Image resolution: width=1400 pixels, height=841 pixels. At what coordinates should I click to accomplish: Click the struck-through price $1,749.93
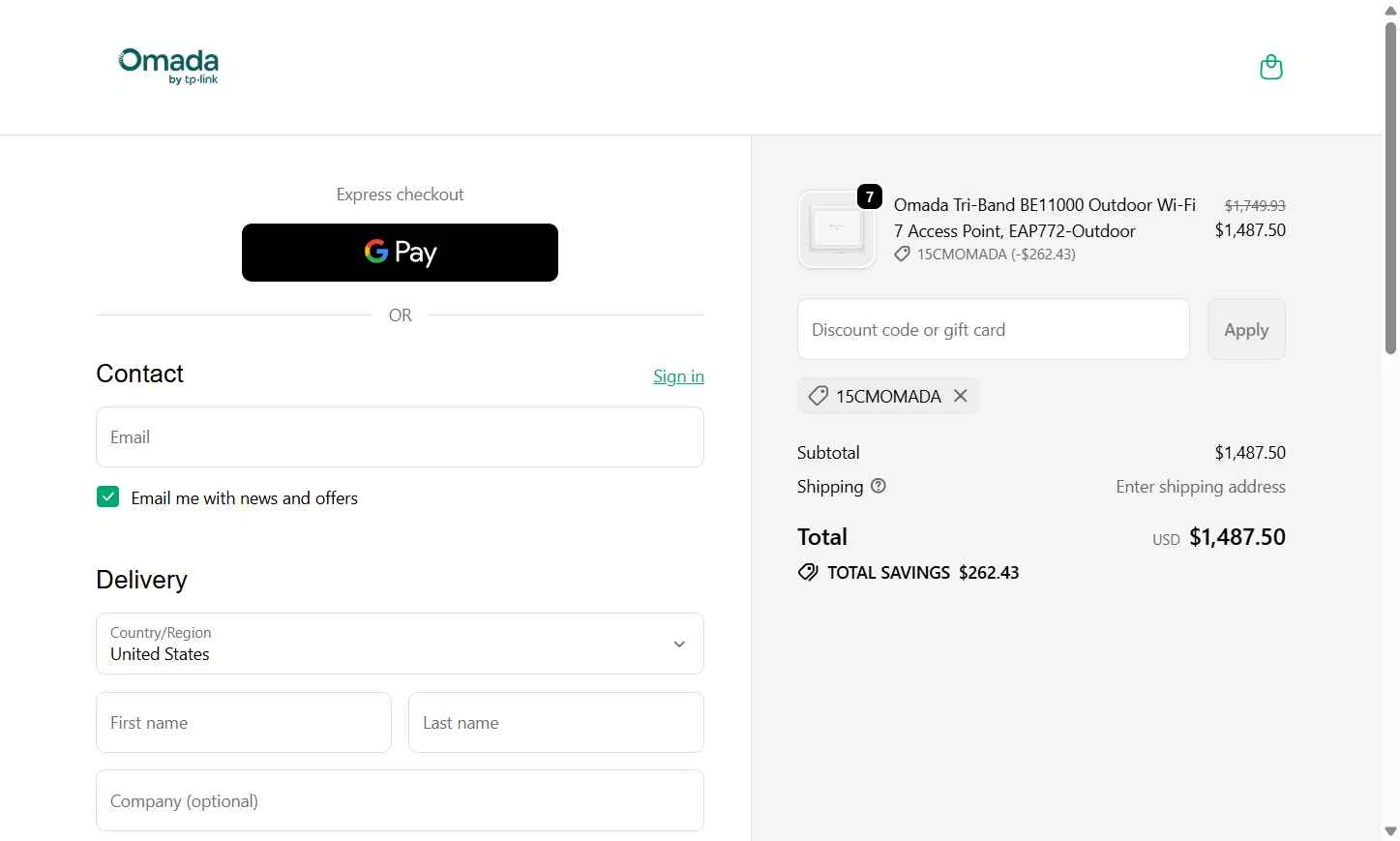1255,205
